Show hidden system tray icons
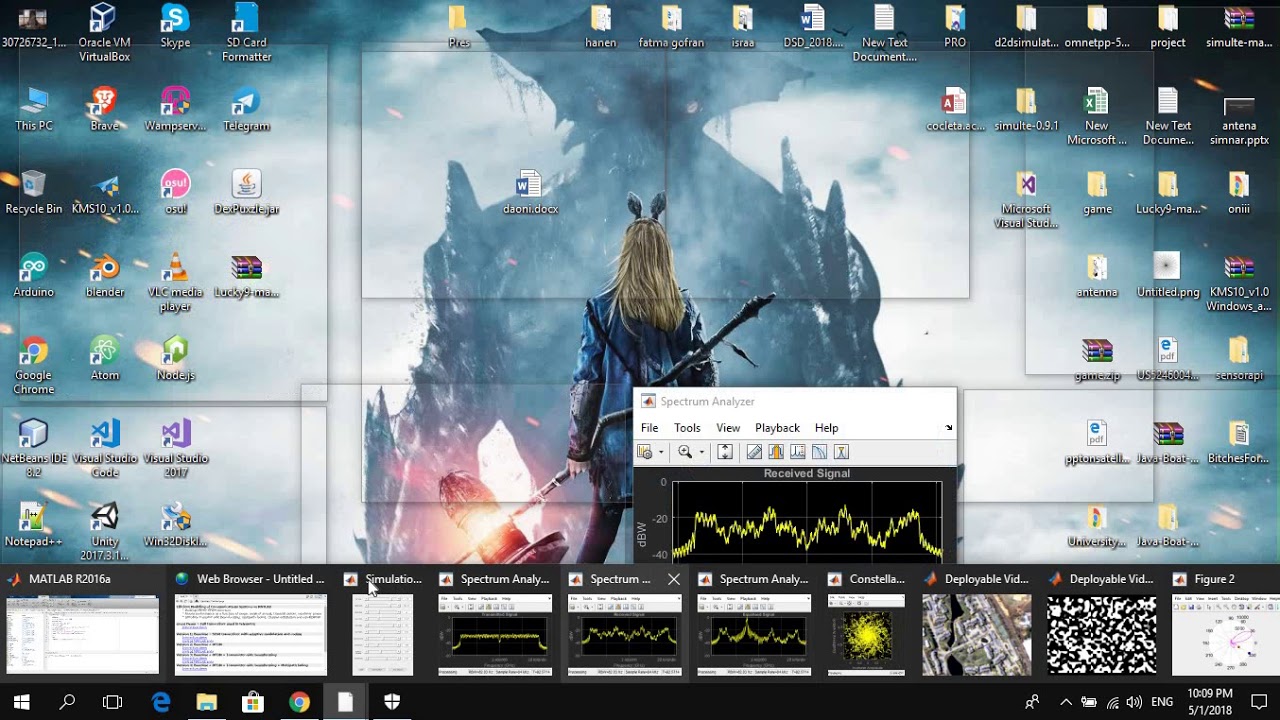 1065,702
